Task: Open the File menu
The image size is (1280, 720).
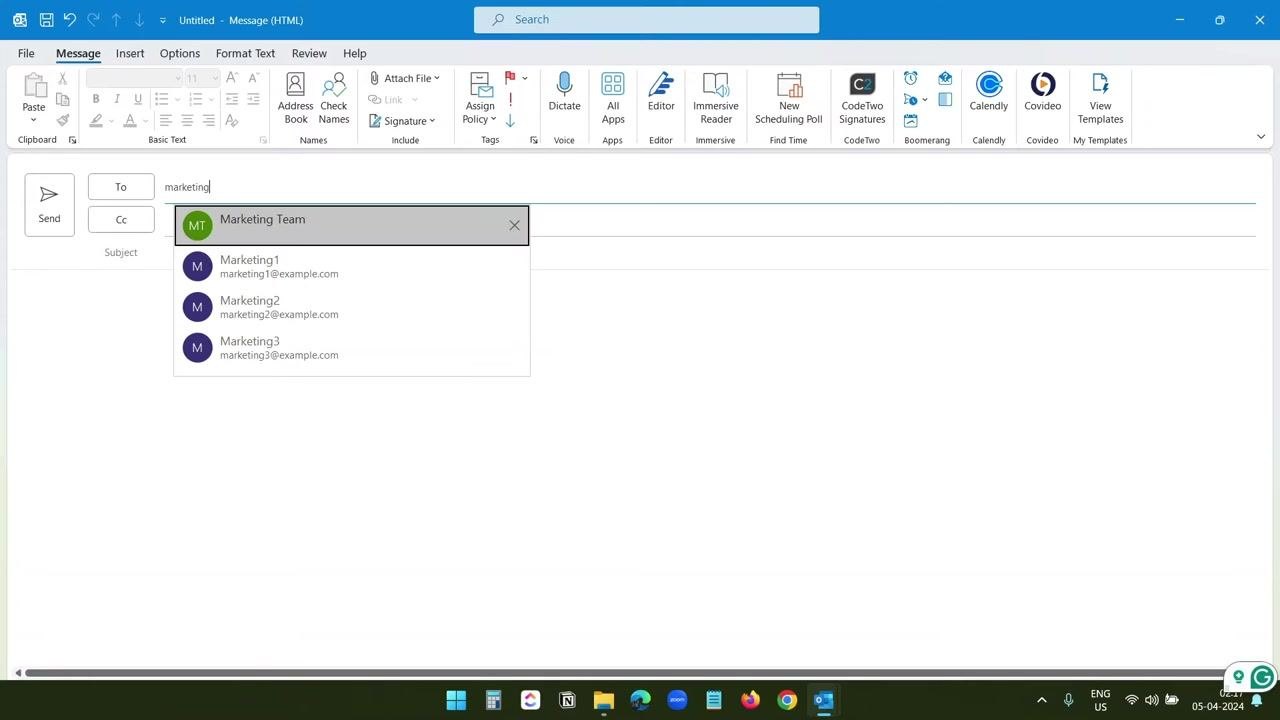Action: 26,53
